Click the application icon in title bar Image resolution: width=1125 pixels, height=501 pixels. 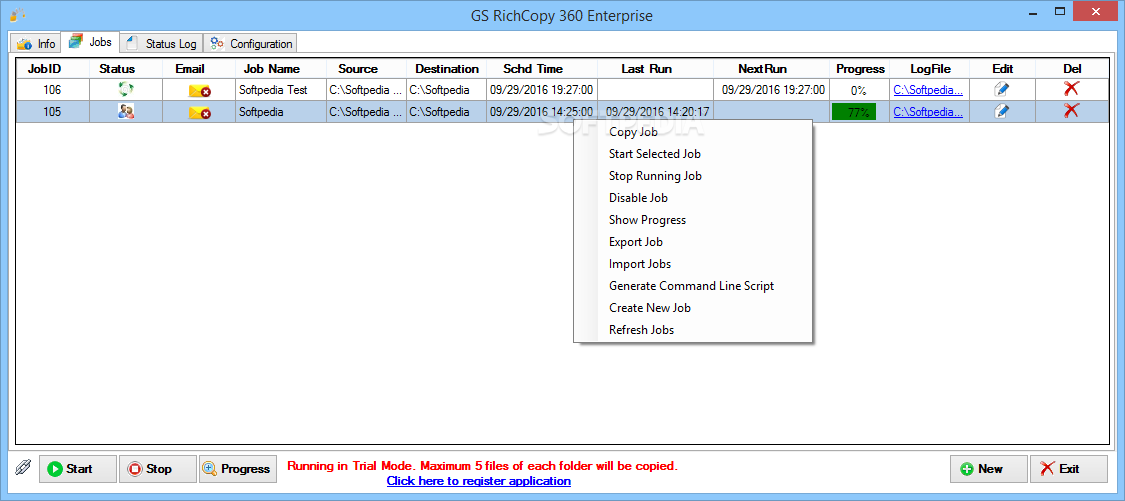click(18, 14)
